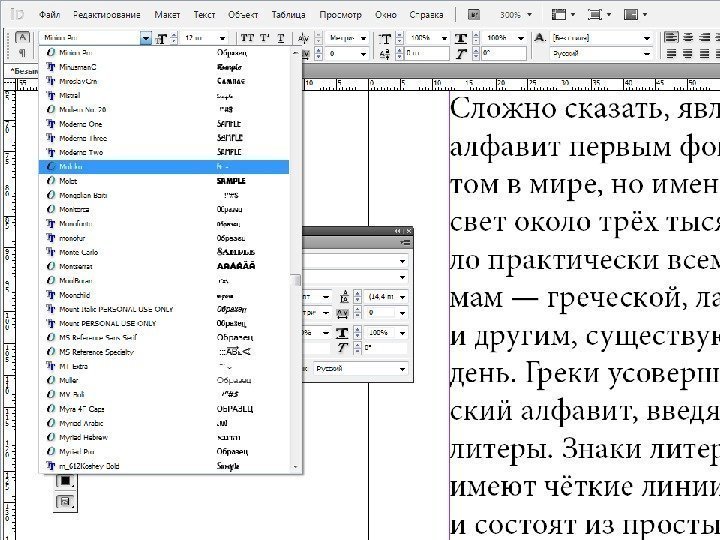Collapse the font family dropdown arrow

146,39
